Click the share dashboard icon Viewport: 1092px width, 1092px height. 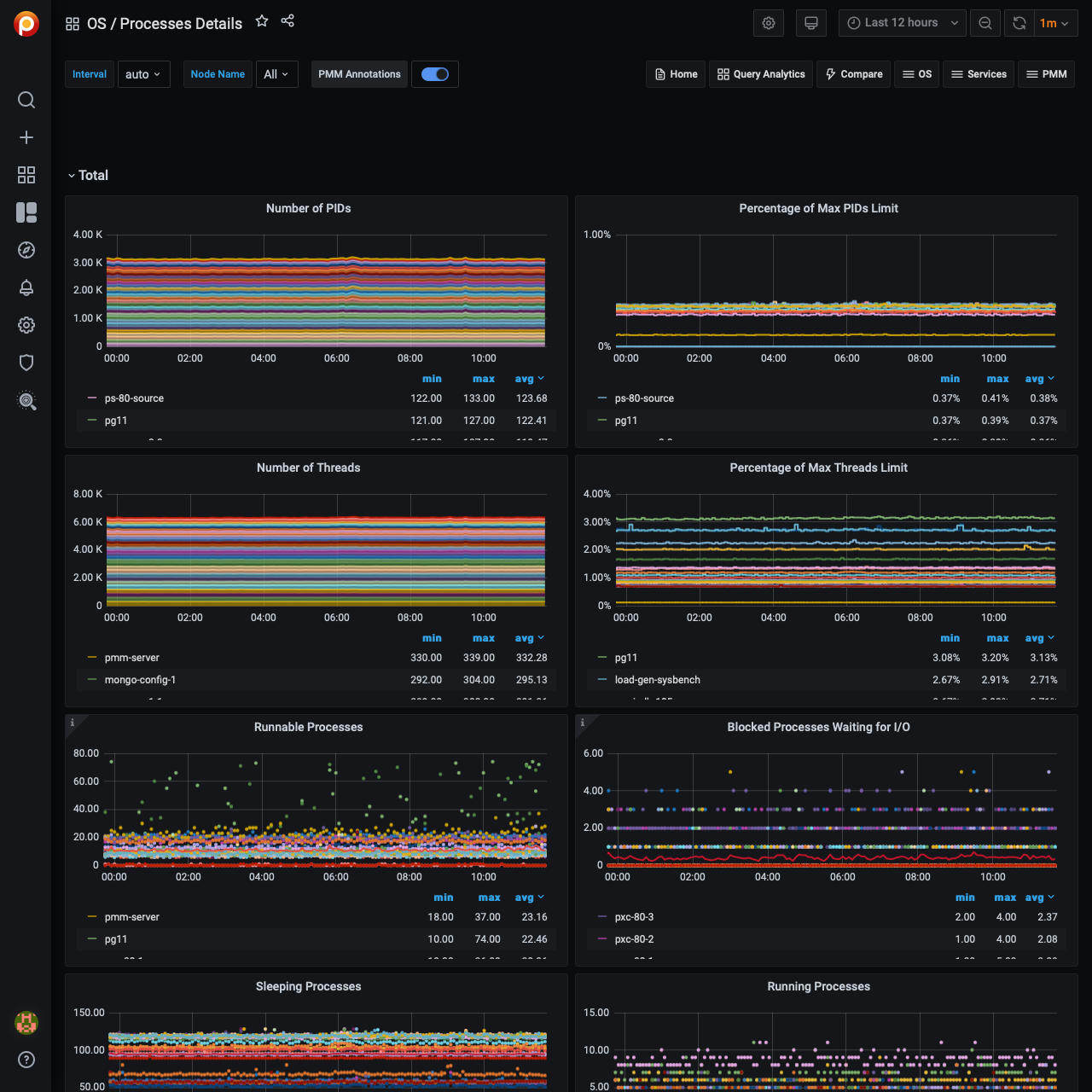click(288, 21)
